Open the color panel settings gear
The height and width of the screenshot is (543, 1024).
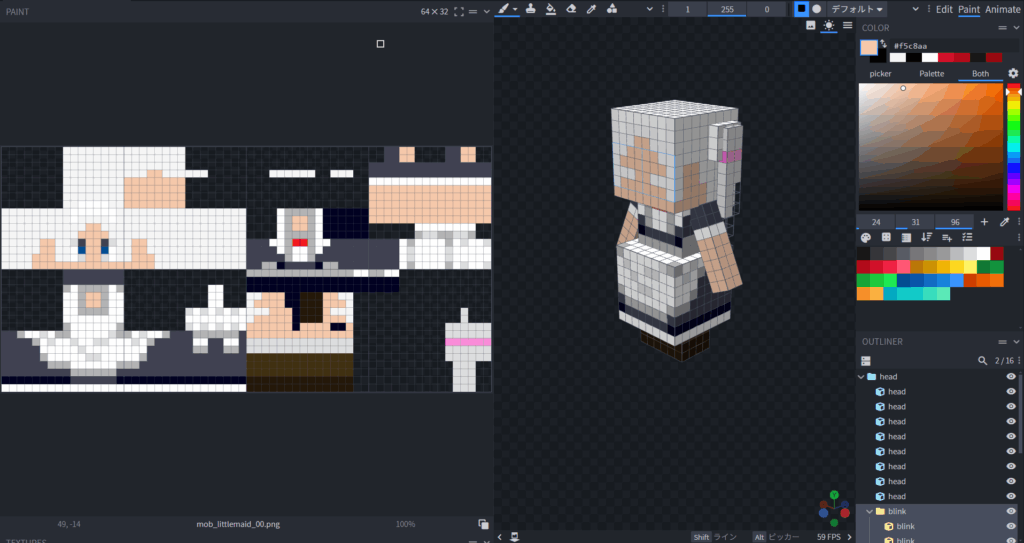coord(1012,74)
